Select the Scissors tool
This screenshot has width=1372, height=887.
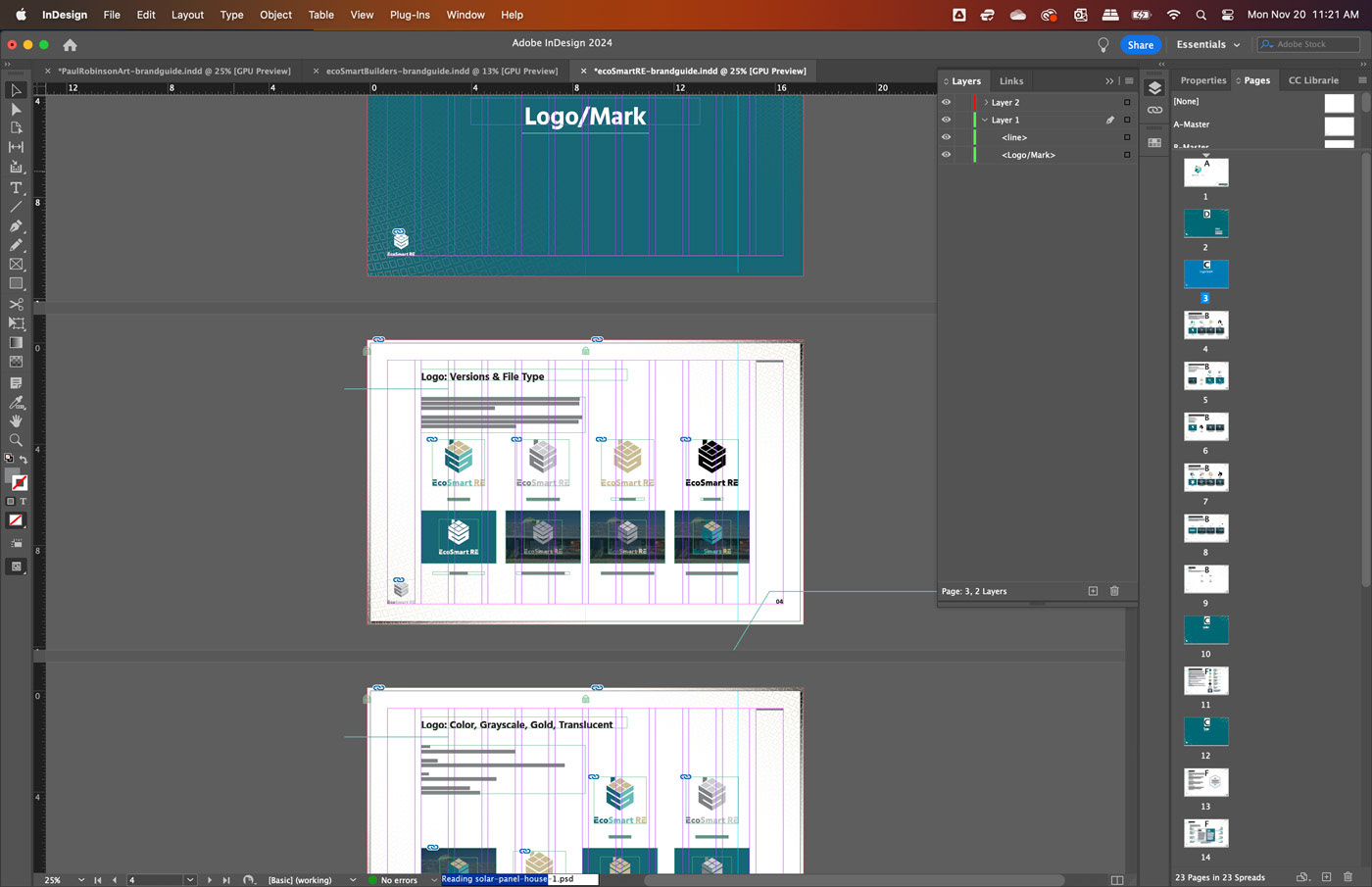(16, 305)
